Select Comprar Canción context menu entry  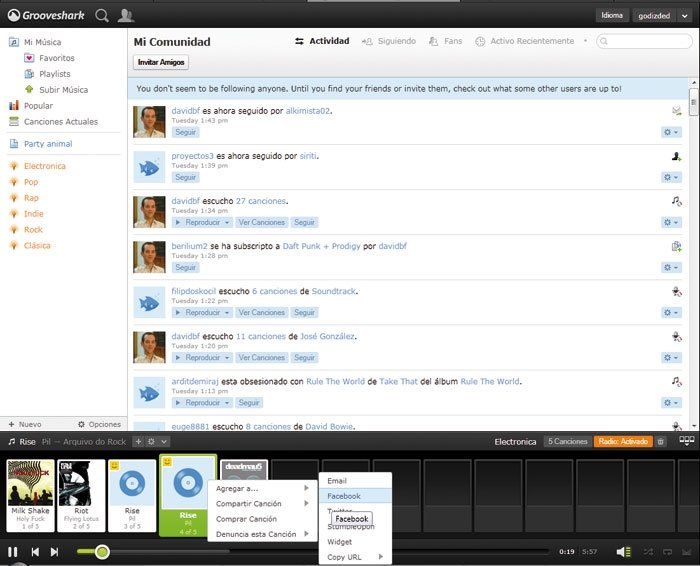tap(262, 519)
